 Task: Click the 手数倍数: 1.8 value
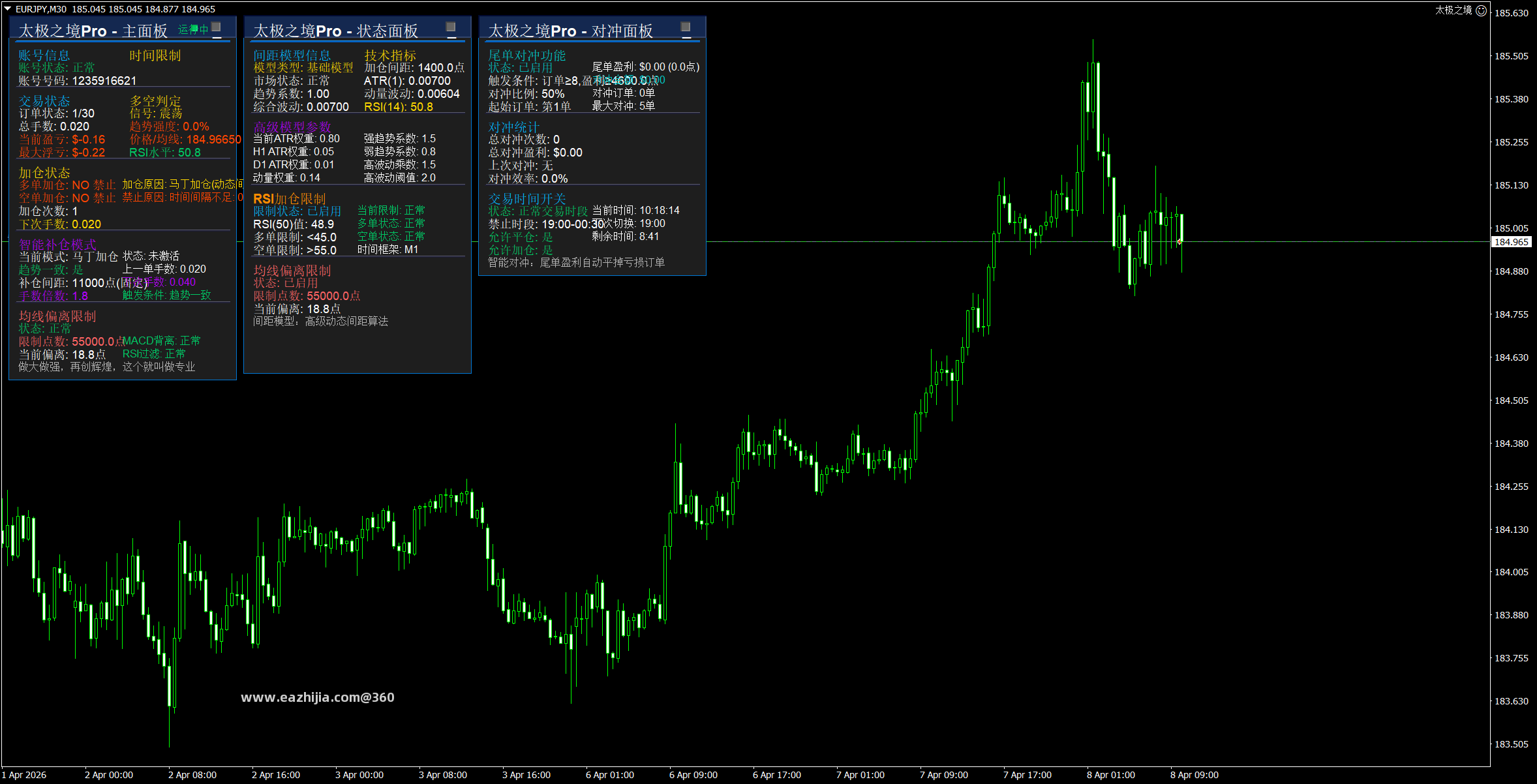pos(53,296)
